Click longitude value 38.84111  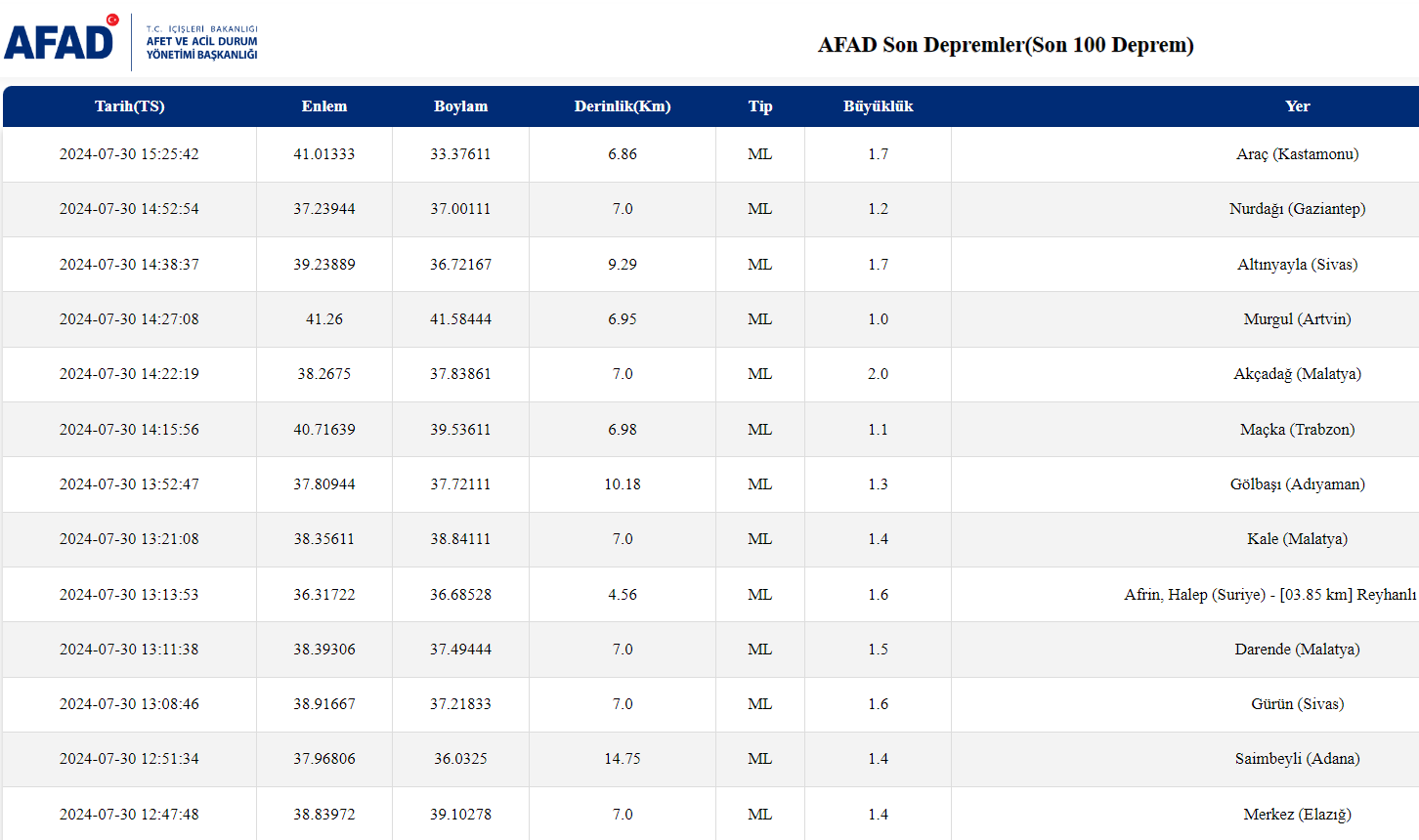point(461,539)
